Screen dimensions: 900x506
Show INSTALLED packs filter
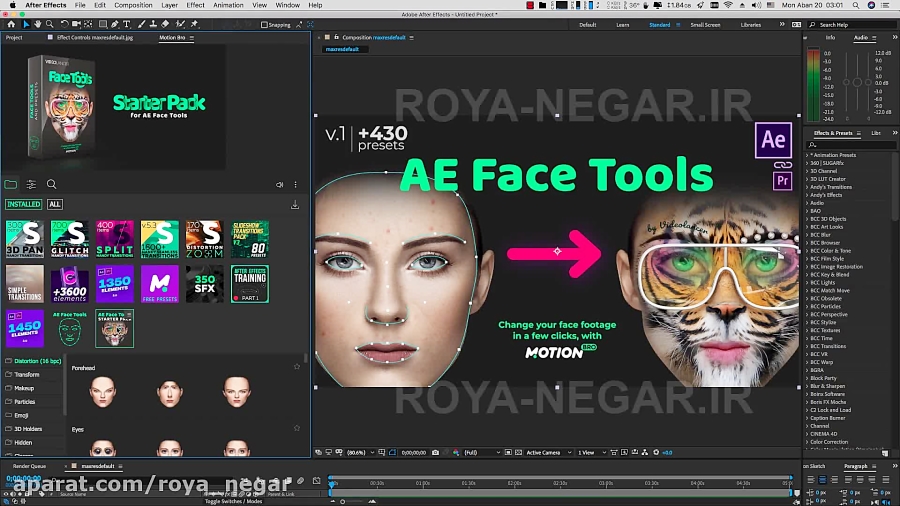(x=24, y=204)
